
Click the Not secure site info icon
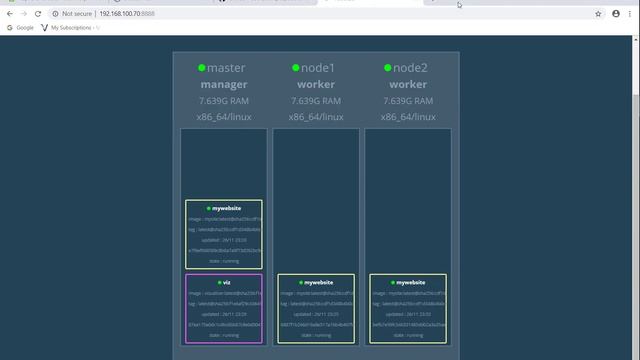55,13
